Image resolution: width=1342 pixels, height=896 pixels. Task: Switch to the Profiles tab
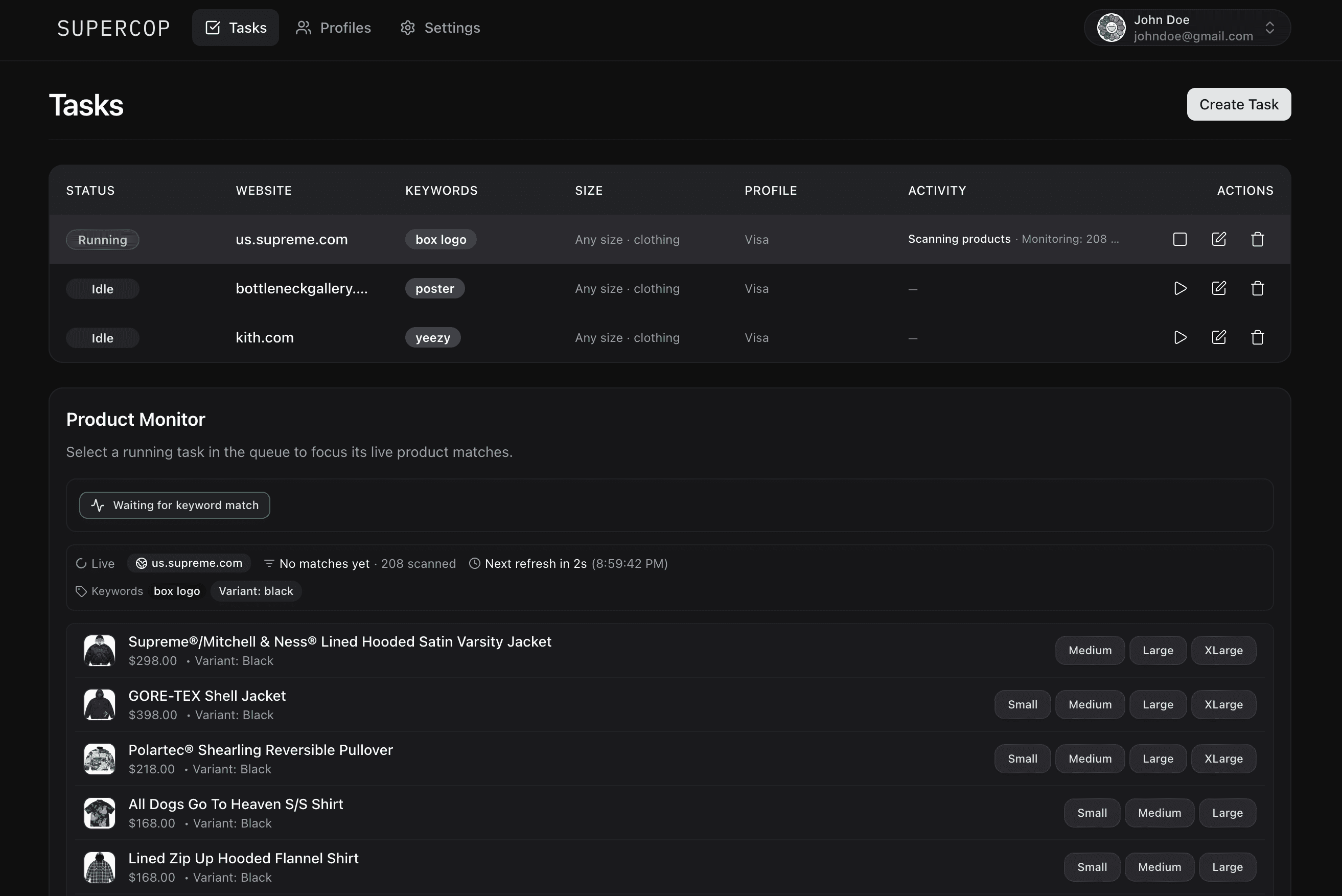(333, 27)
